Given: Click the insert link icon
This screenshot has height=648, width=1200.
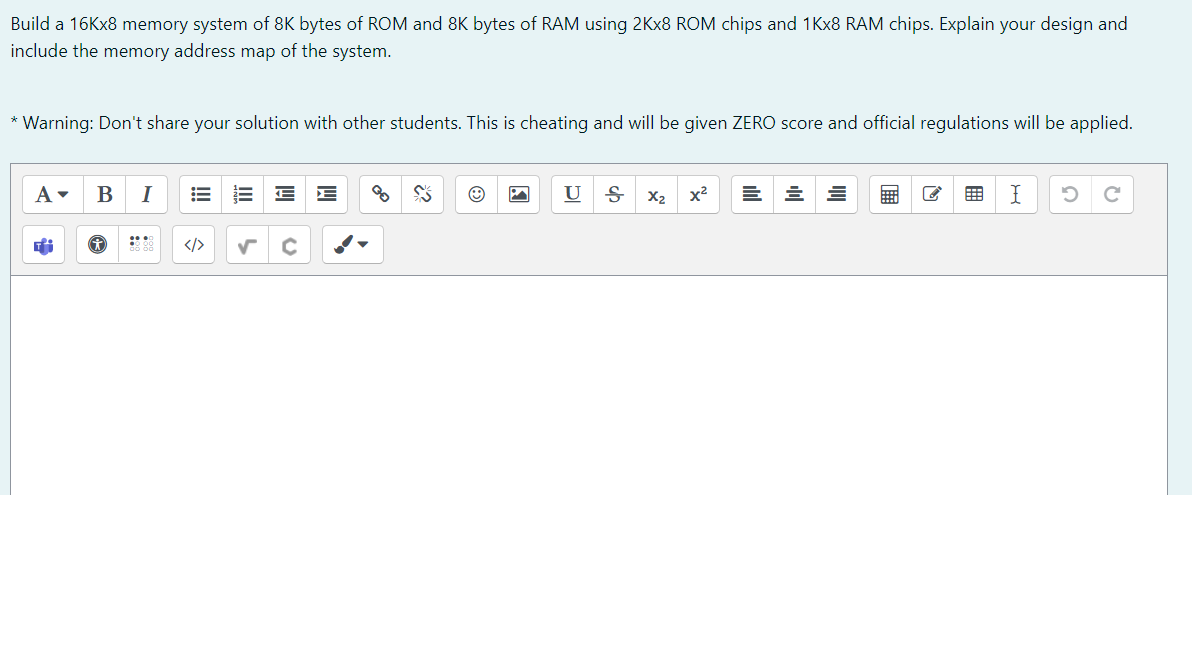Looking at the screenshot, I should 381,194.
